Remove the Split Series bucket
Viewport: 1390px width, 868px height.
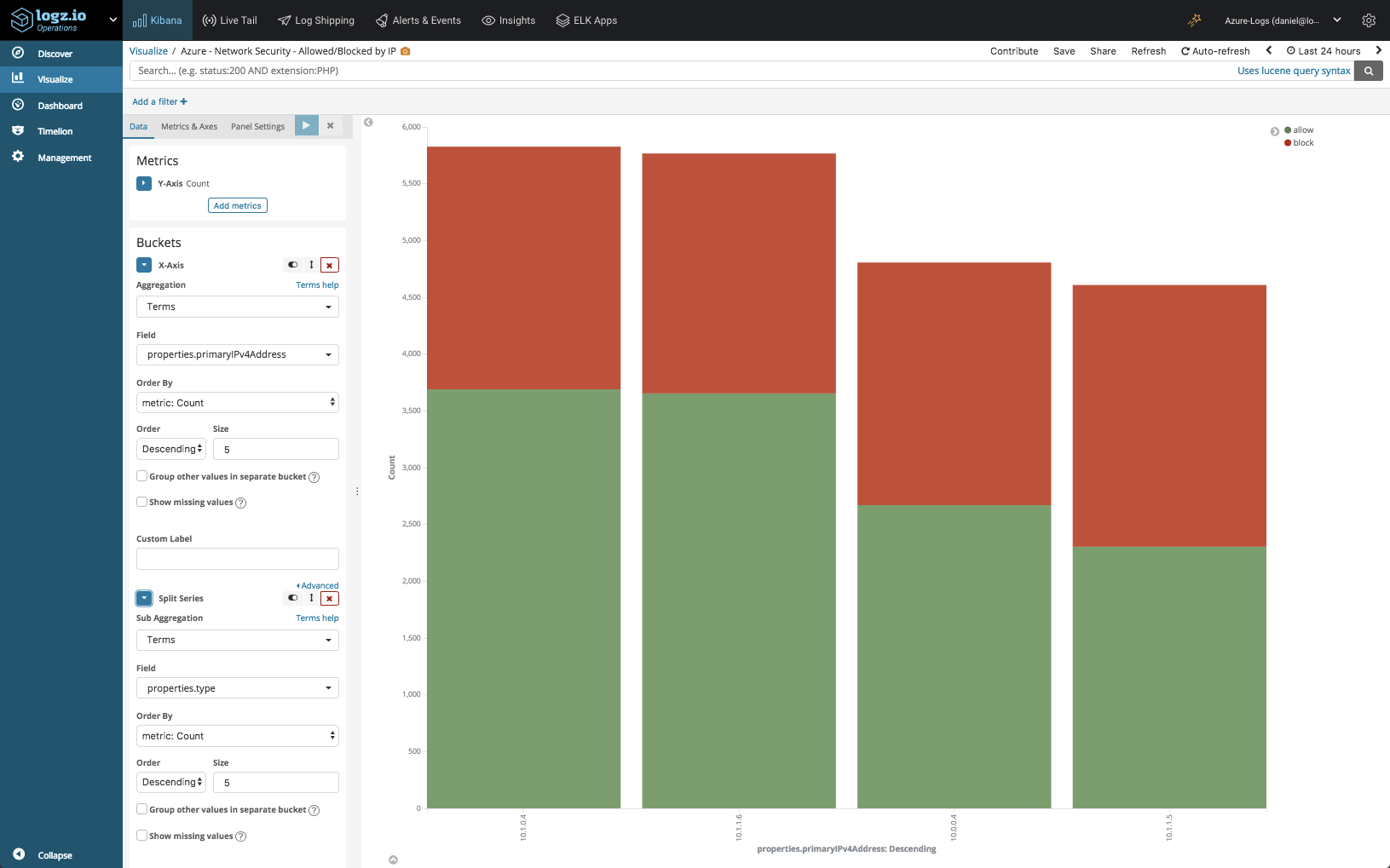point(330,598)
